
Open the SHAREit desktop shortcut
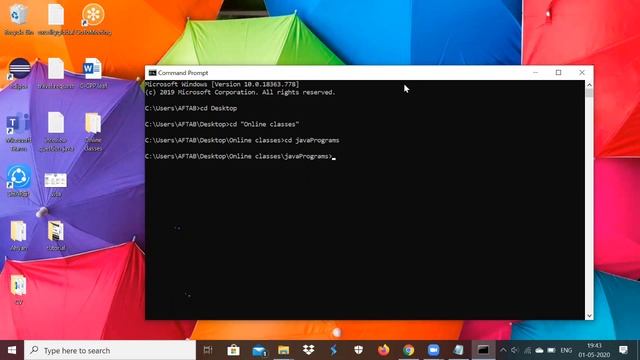[18, 180]
